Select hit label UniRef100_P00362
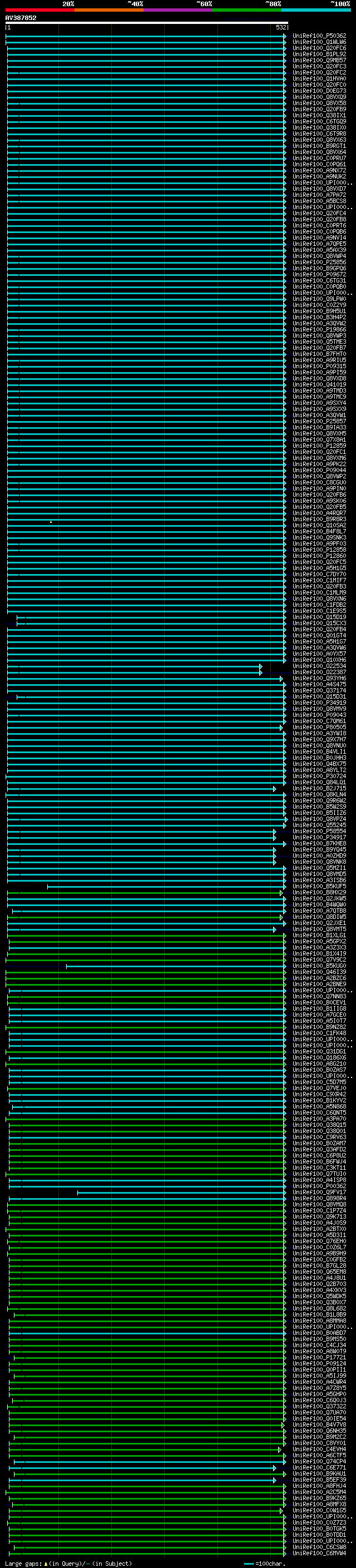 pyautogui.click(x=319, y=1186)
